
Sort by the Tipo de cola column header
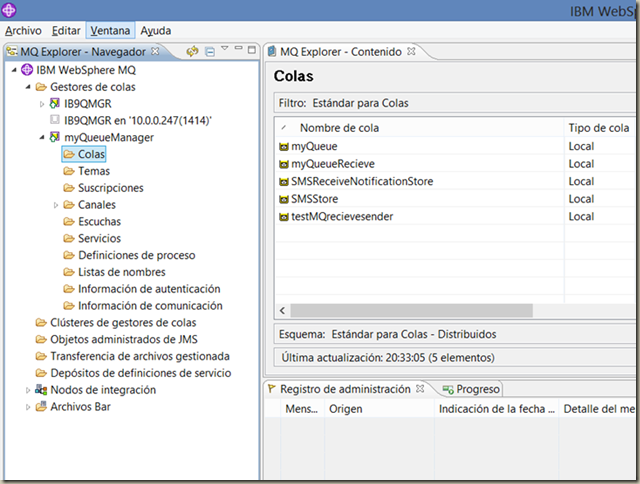[x=599, y=128]
